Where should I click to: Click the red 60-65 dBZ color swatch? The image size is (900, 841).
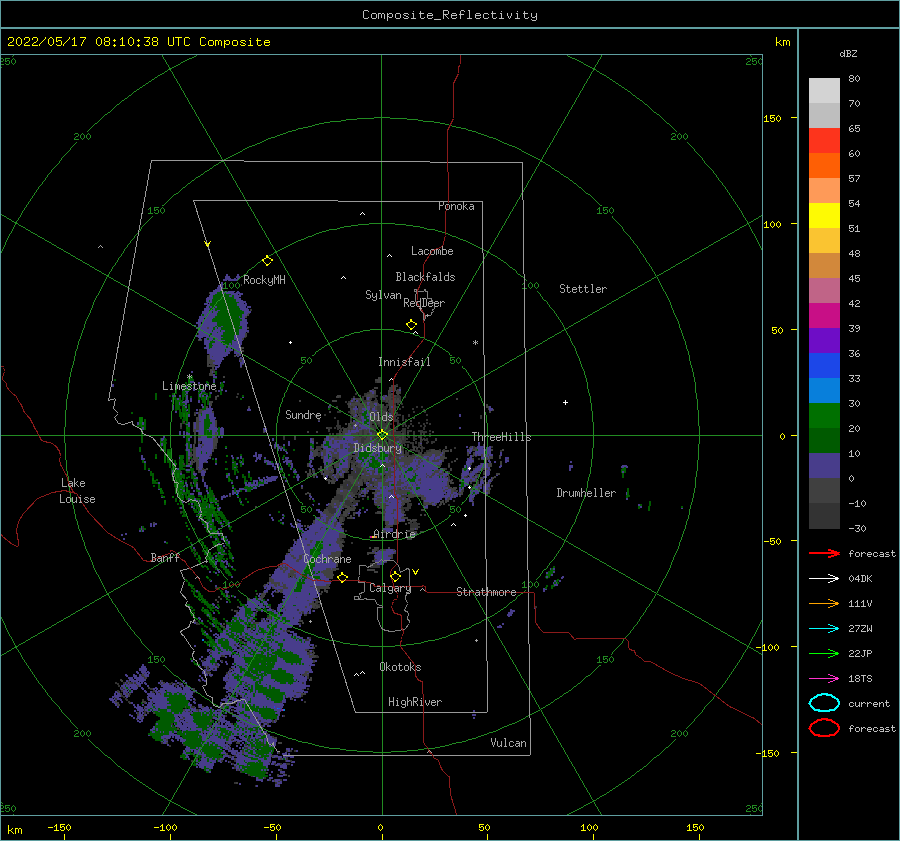pos(824,141)
